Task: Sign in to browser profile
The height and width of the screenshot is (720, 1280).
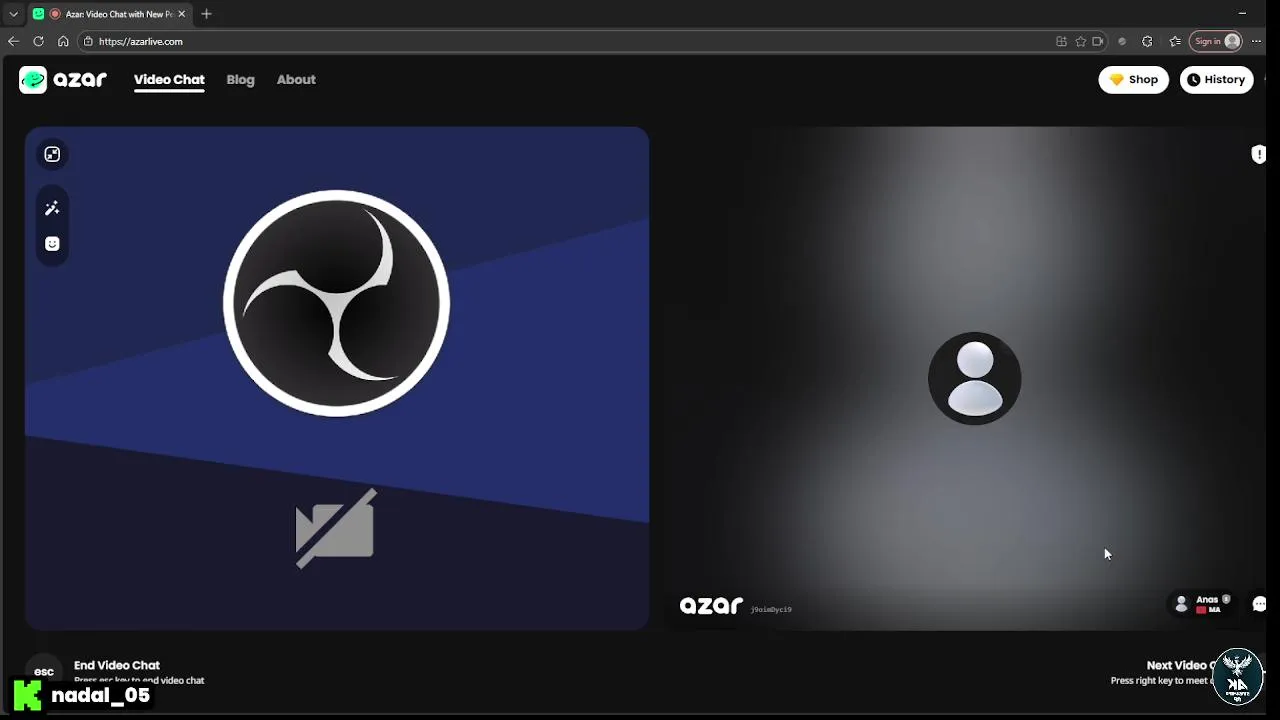Action: click(1216, 41)
